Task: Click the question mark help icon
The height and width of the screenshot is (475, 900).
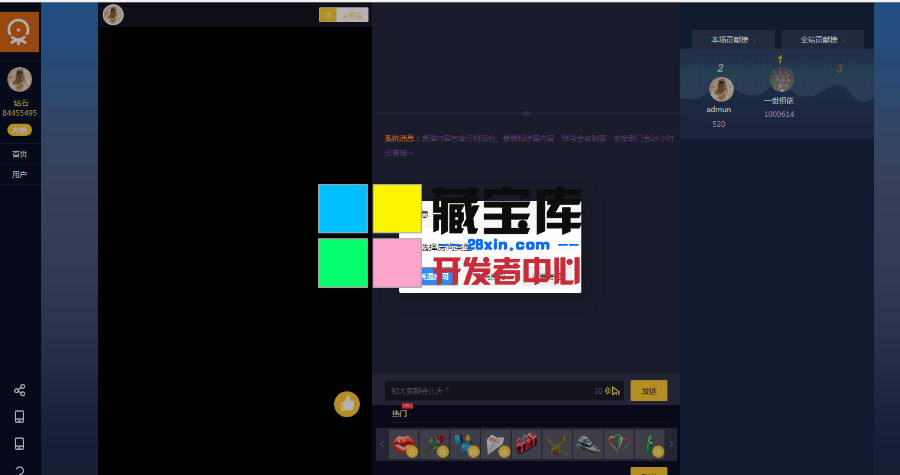Action: (20, 470)
